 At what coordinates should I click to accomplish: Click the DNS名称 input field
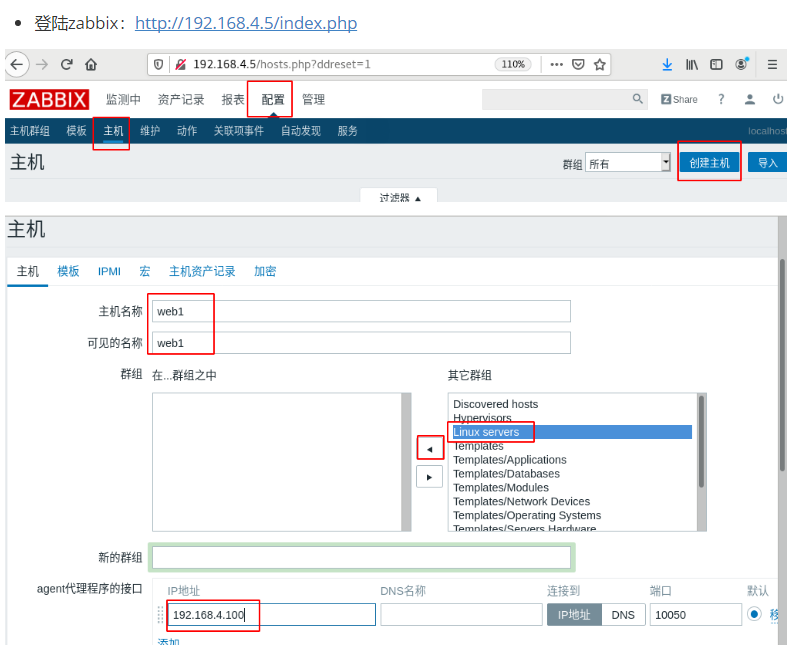click(461, 615)
